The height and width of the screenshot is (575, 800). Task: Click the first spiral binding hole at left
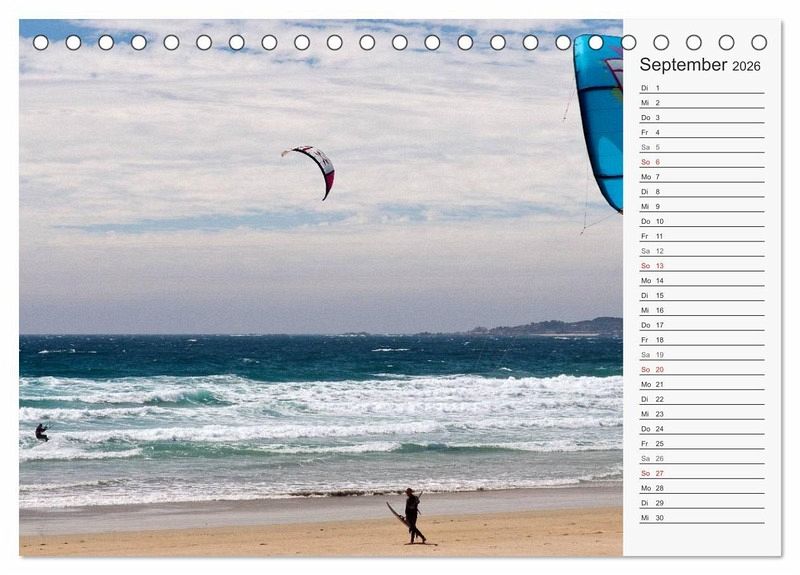click(41, 42)
